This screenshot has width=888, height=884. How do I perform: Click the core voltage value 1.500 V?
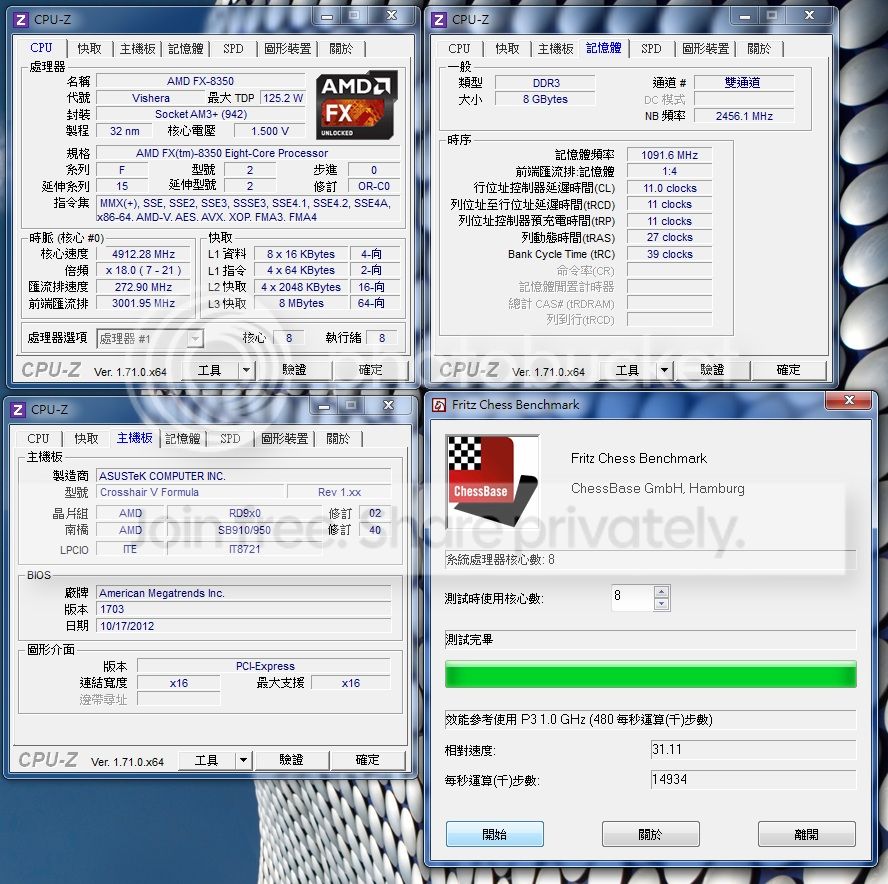coord(270,131)
